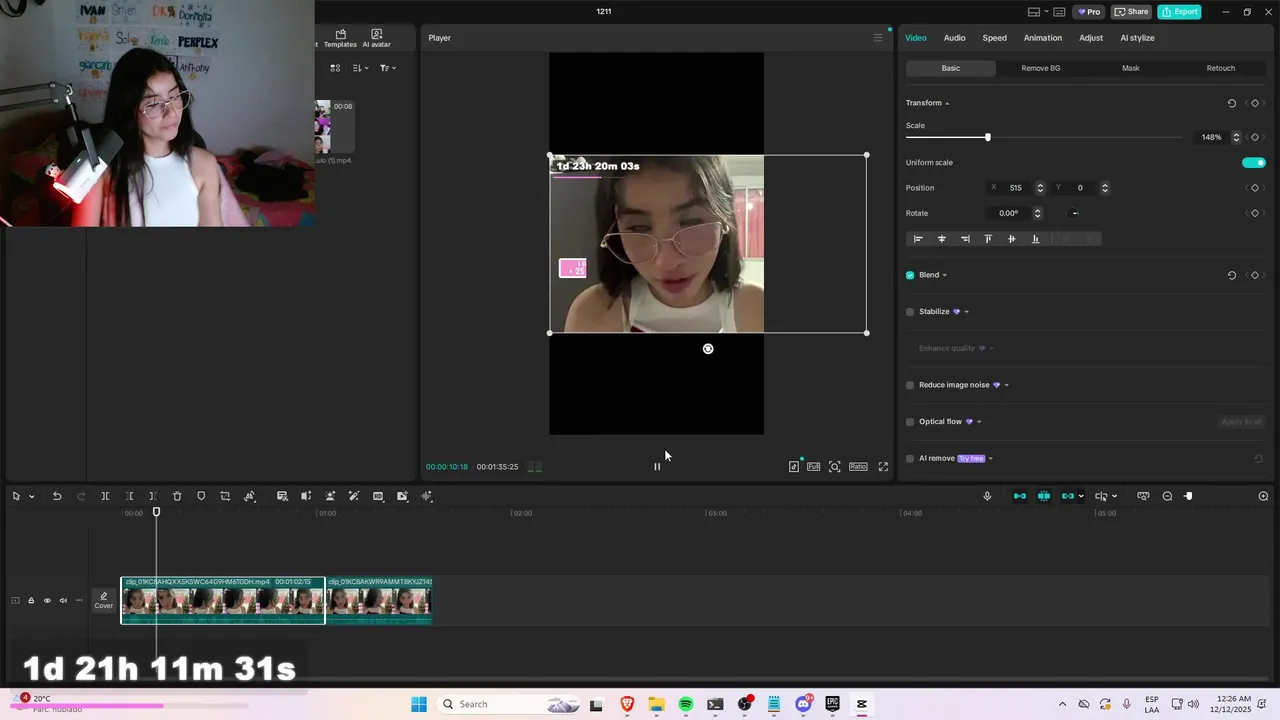Image resolution: width=1280 pixels, height=720 pixels.
Task: Enter fullscreen preview in Player
Action: 883,467
